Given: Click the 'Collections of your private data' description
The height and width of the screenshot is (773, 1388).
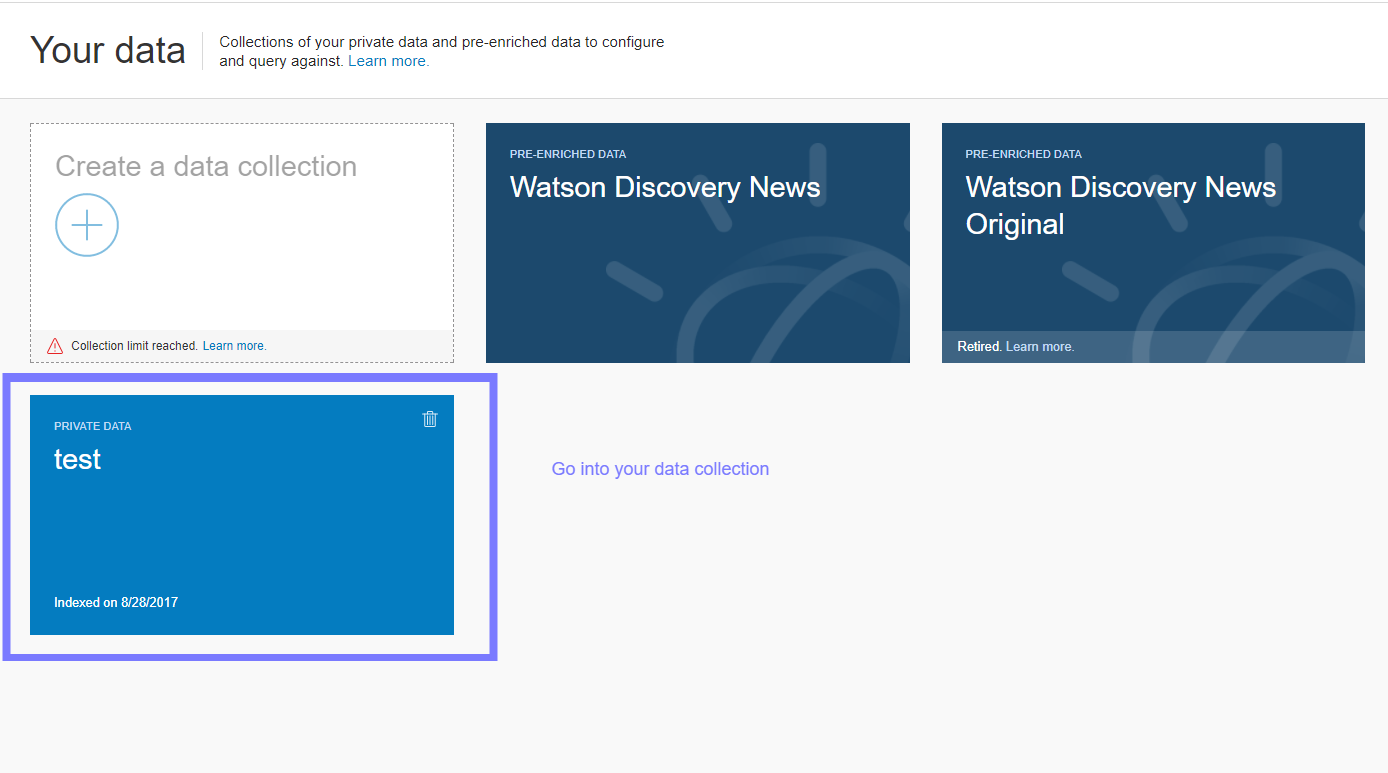Looking at the screenshot, I should [x=442, y=51].
